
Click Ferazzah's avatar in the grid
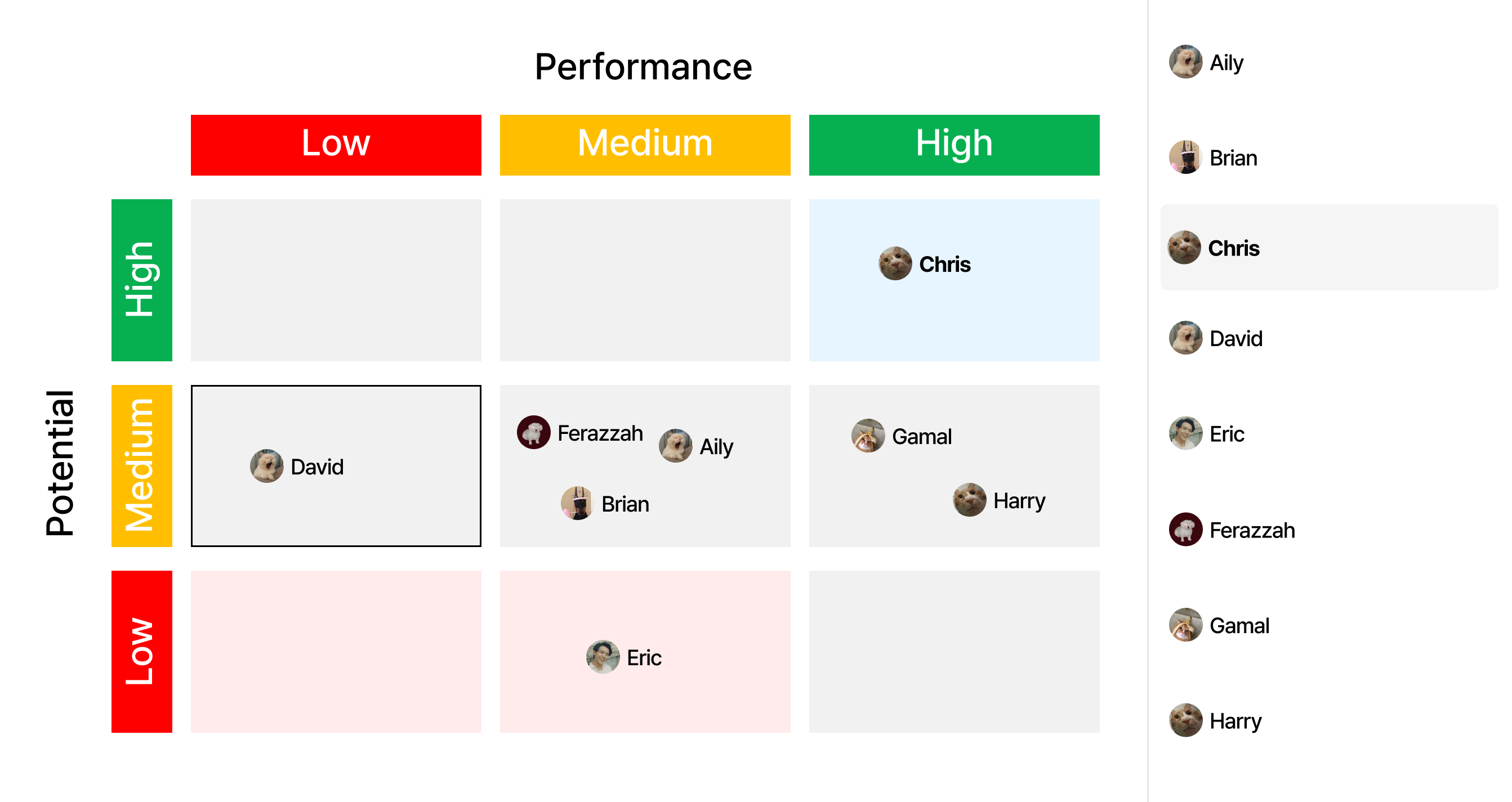point(533,432)
